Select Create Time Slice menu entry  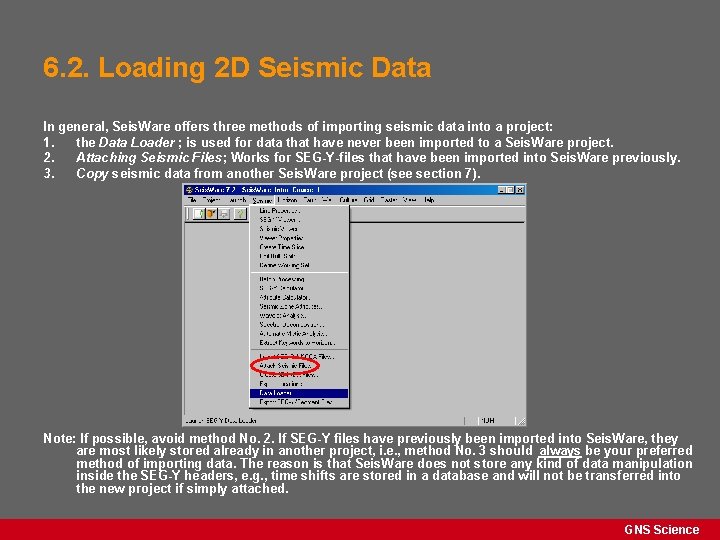tap(299, 247)
